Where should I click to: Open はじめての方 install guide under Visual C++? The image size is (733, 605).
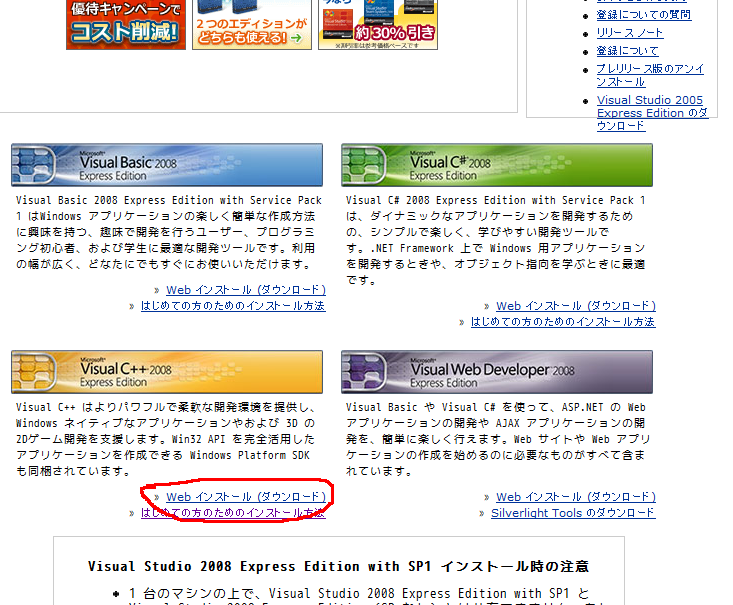[232, 513]
